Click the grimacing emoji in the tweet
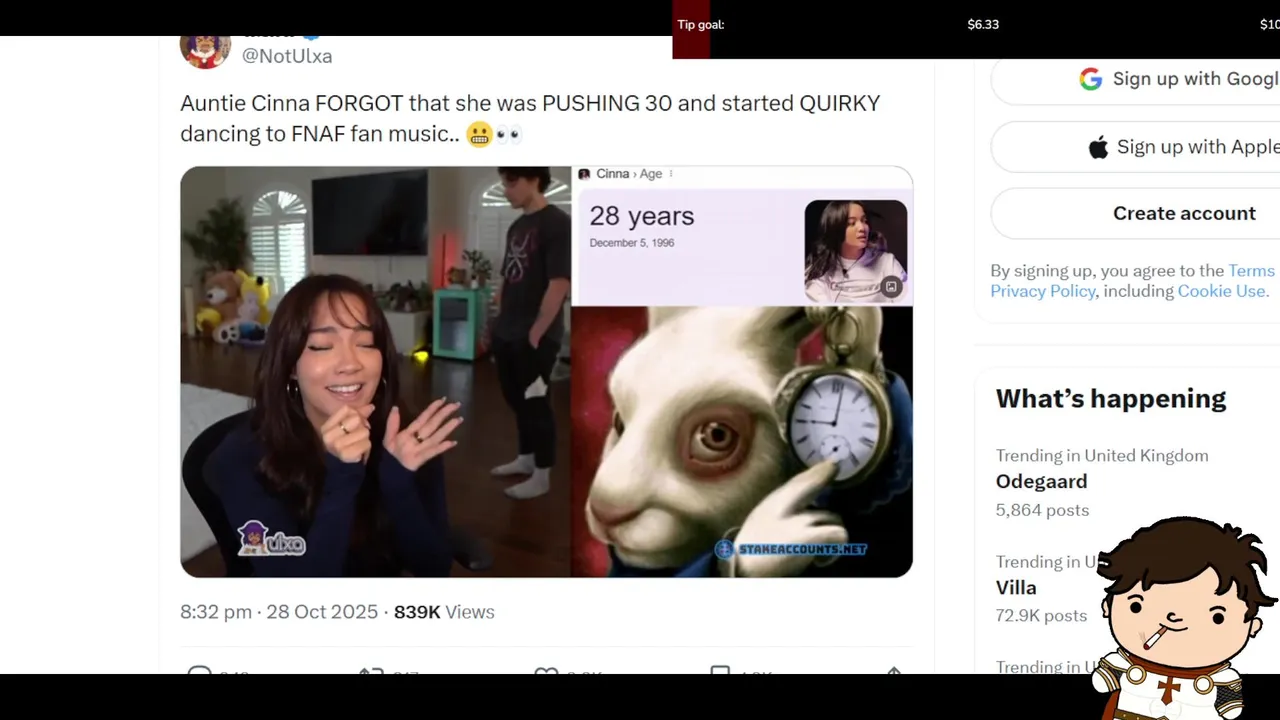1280x720 pixels. (479, 134)
